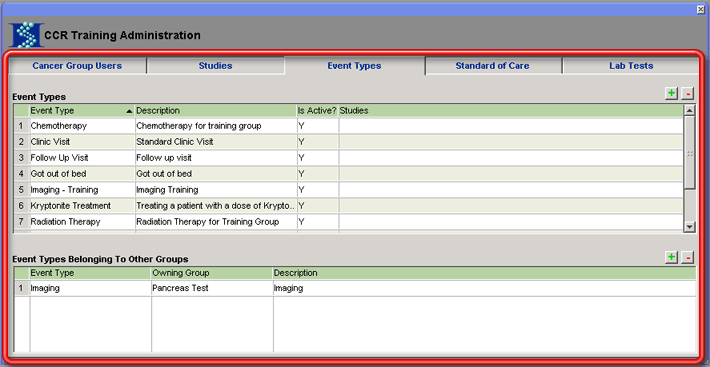The height and width of the screenshot is (367, 710).
Task: Select the Follow Up Visit event type
Action: tap(82, 158)
